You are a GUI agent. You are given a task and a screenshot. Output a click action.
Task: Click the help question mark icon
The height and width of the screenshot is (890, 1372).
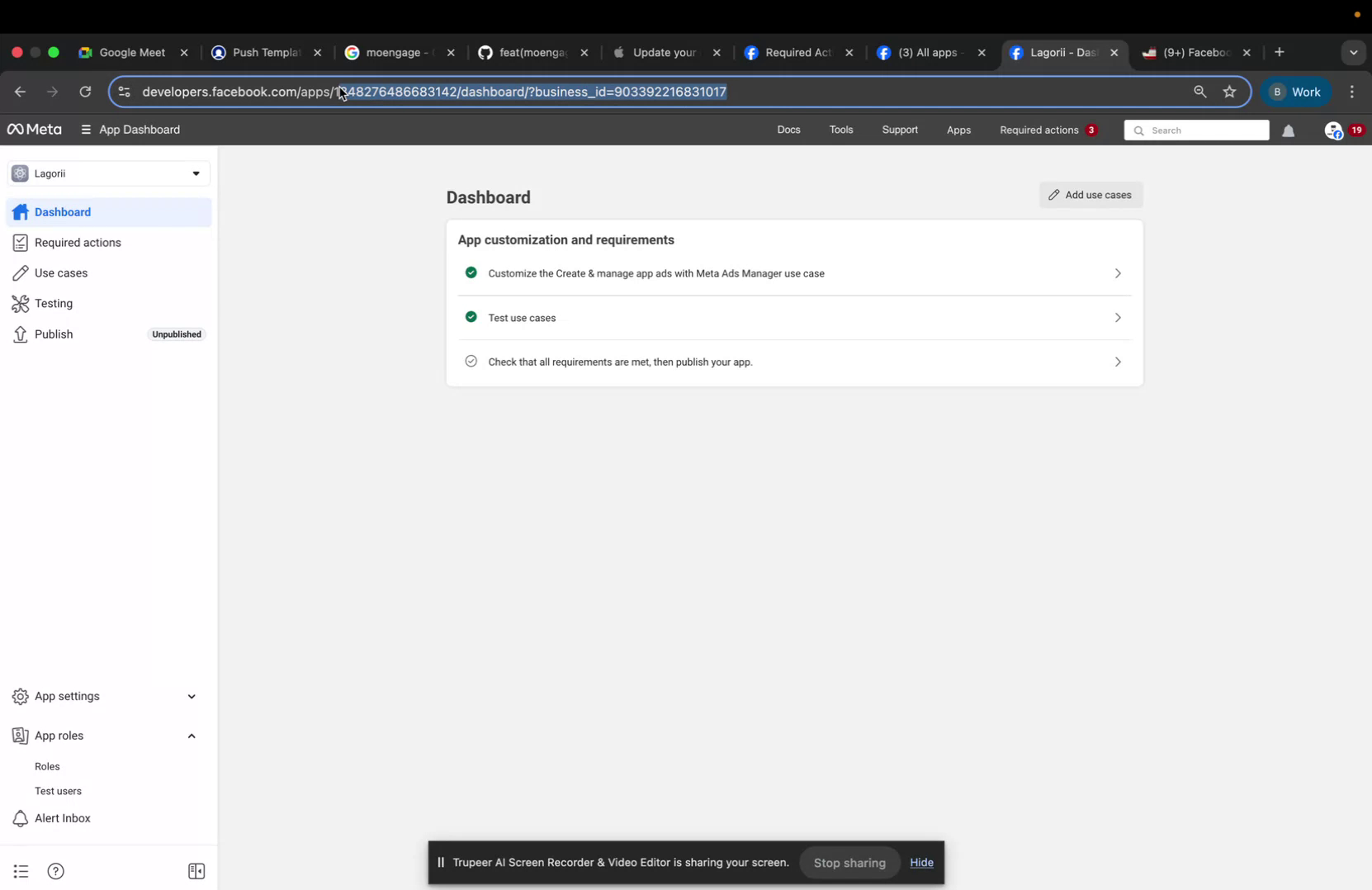pyautogui.click(x=55, y=871)
